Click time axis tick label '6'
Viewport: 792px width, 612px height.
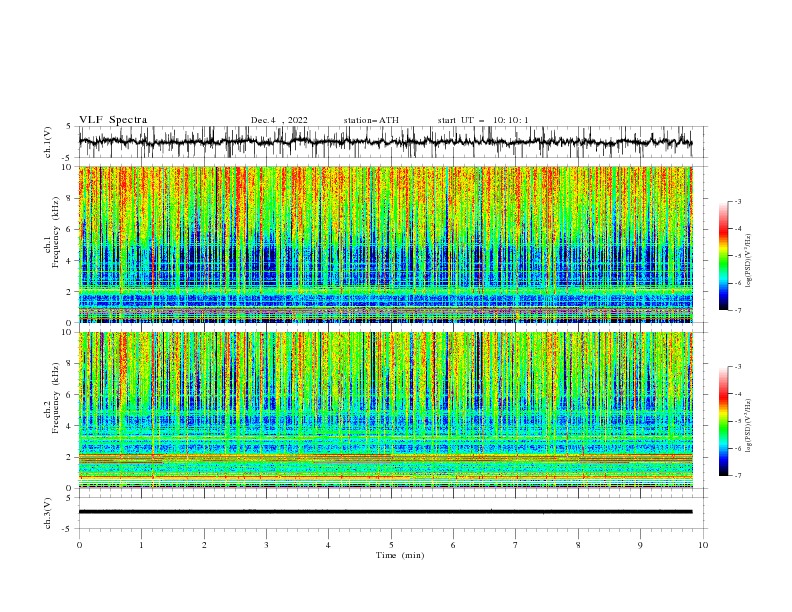coord(453,545)
